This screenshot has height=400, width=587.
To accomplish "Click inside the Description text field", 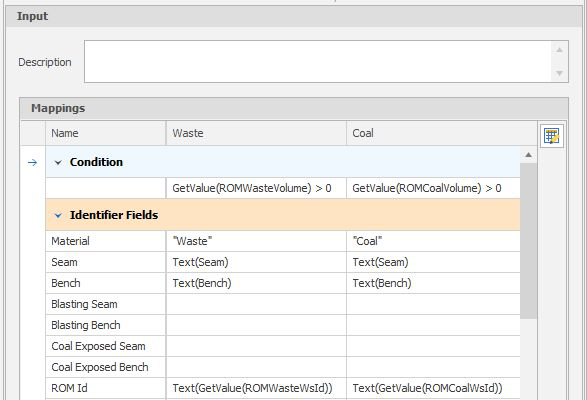I will coord(317,61).
